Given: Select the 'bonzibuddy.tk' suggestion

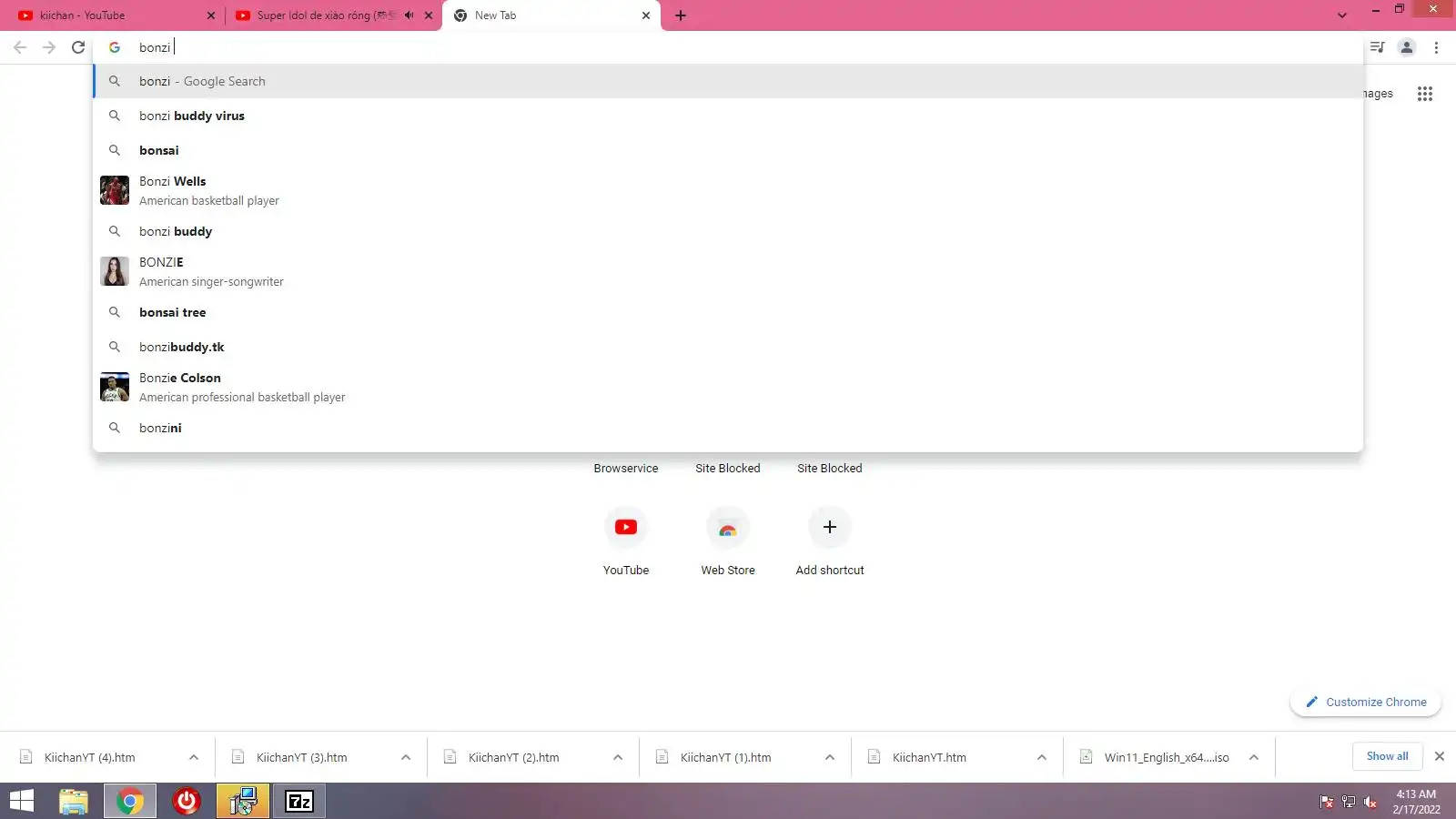Looking at the screenshot, I should pyautogui.click(x=728, y=347).
